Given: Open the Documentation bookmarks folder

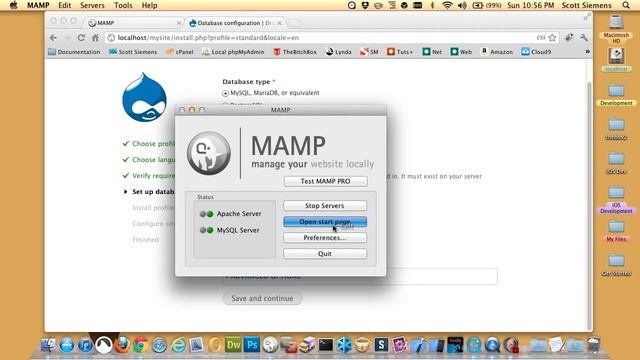Looking at the screenshot, I should [x=74, y=52].
